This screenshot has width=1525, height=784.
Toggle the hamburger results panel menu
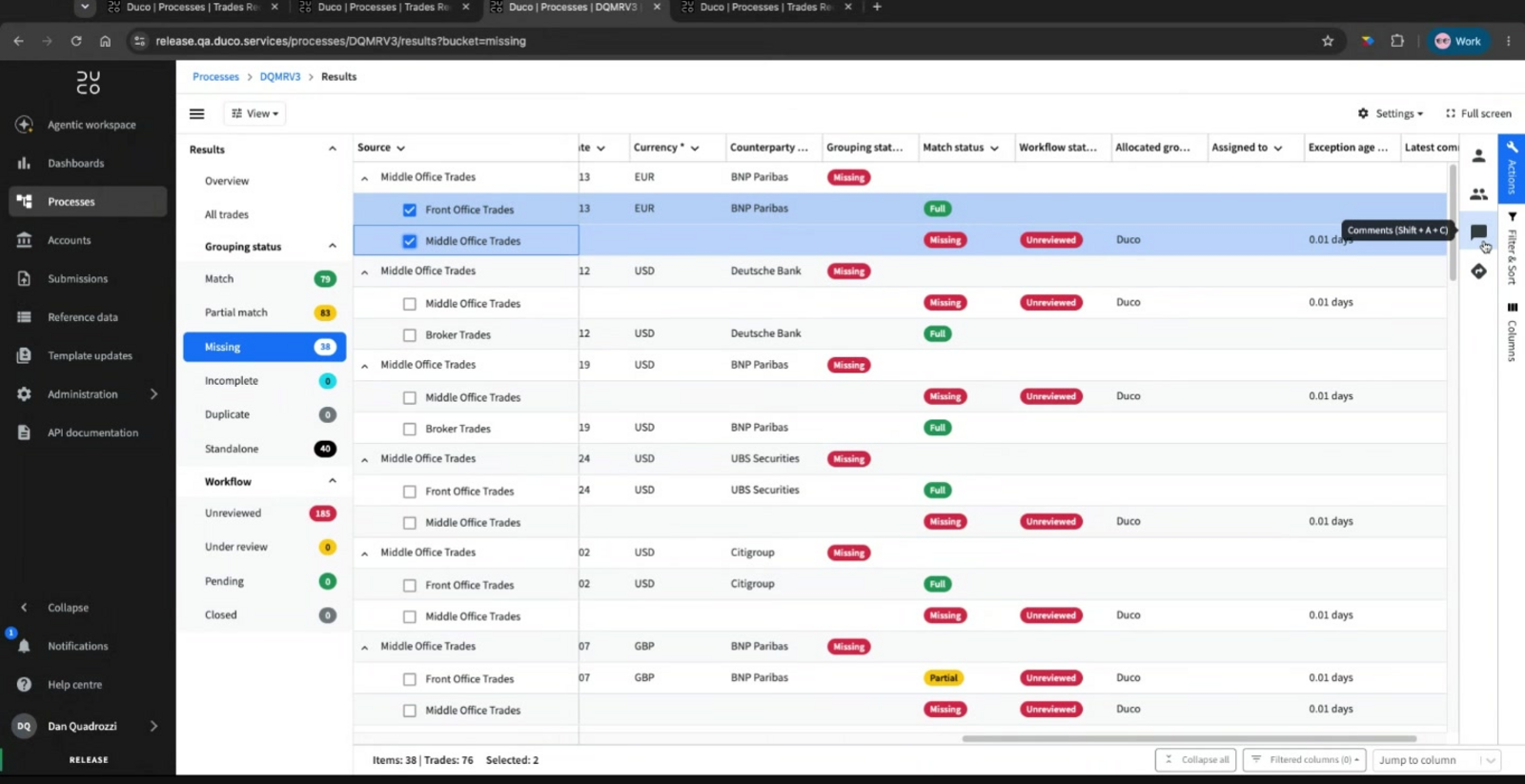tap(197, 113)
